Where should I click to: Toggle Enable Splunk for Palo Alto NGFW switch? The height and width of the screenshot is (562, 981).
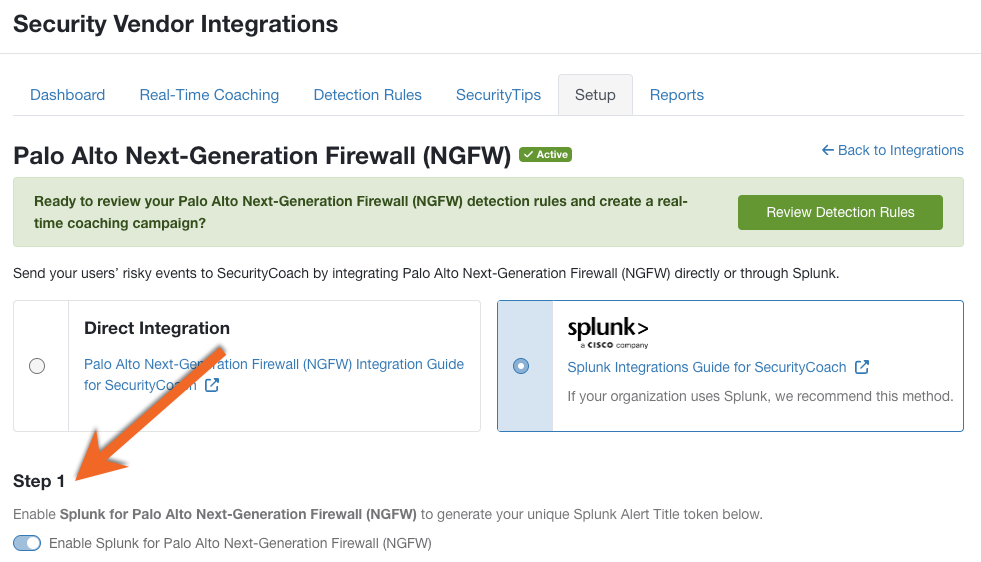[27, 543]
